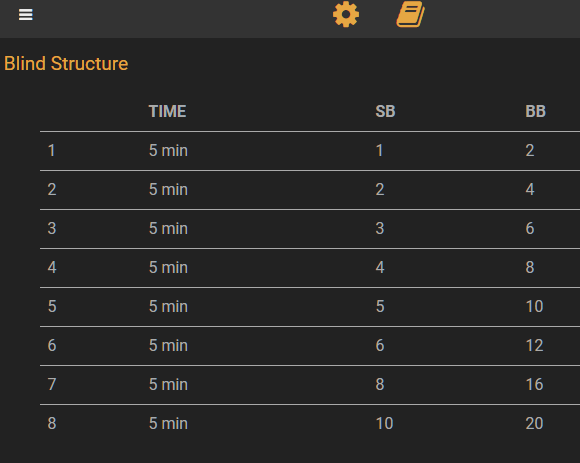The height and width of the screenshot is (463, 580).
Task: Click the big blind value 16
Action: [x=534, y=384]
